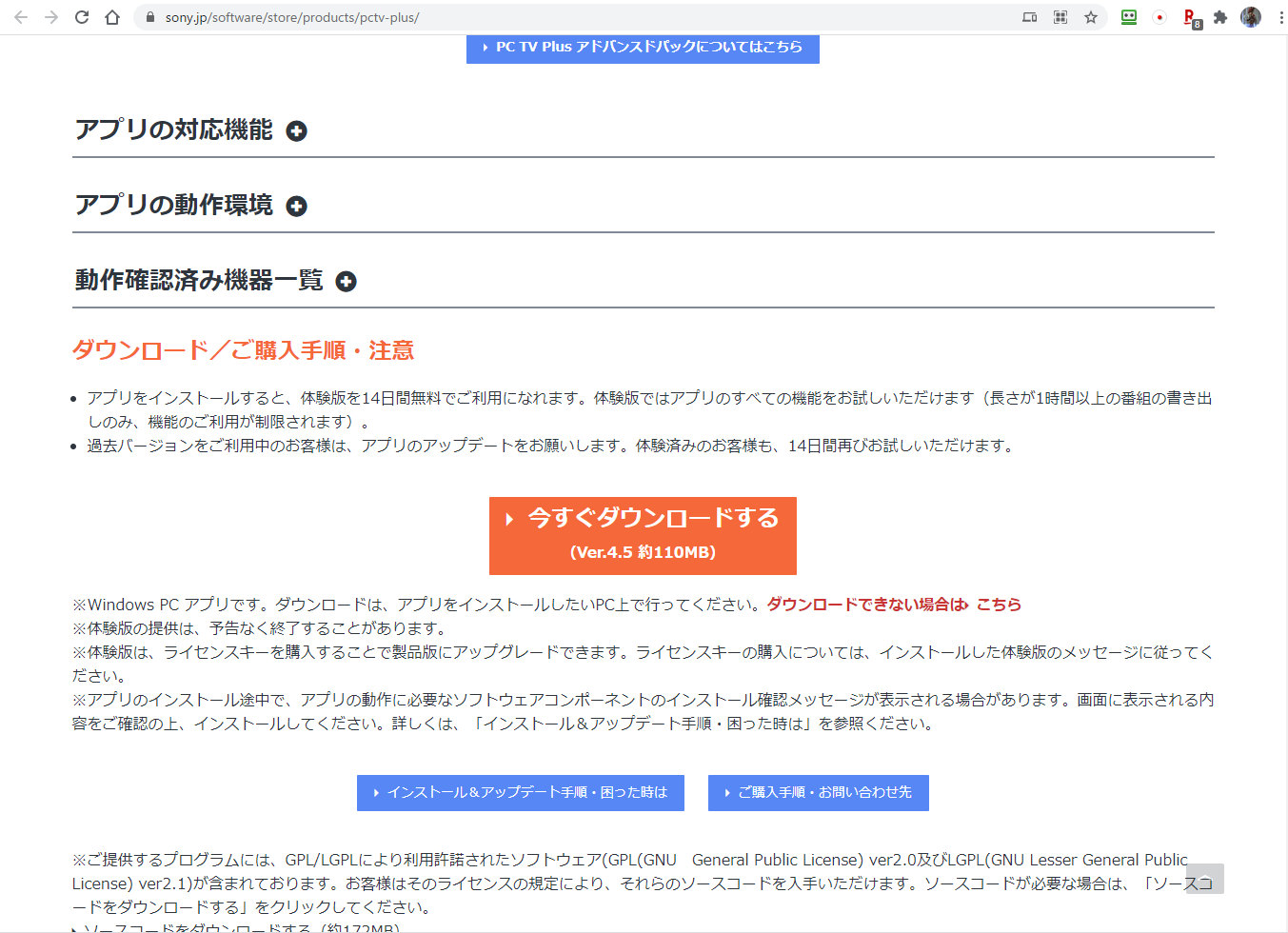Expand the アプリの対応機能 section
This screenshot has width=1288, height=933.
pos(297,131)
